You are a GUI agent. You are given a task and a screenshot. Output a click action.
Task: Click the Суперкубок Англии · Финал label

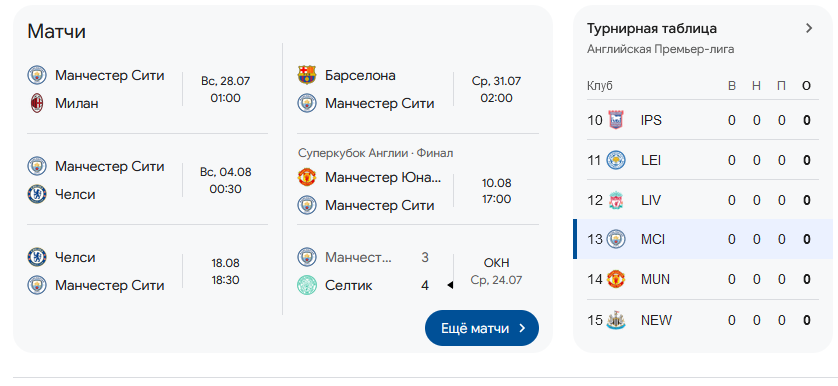[376, 153]
